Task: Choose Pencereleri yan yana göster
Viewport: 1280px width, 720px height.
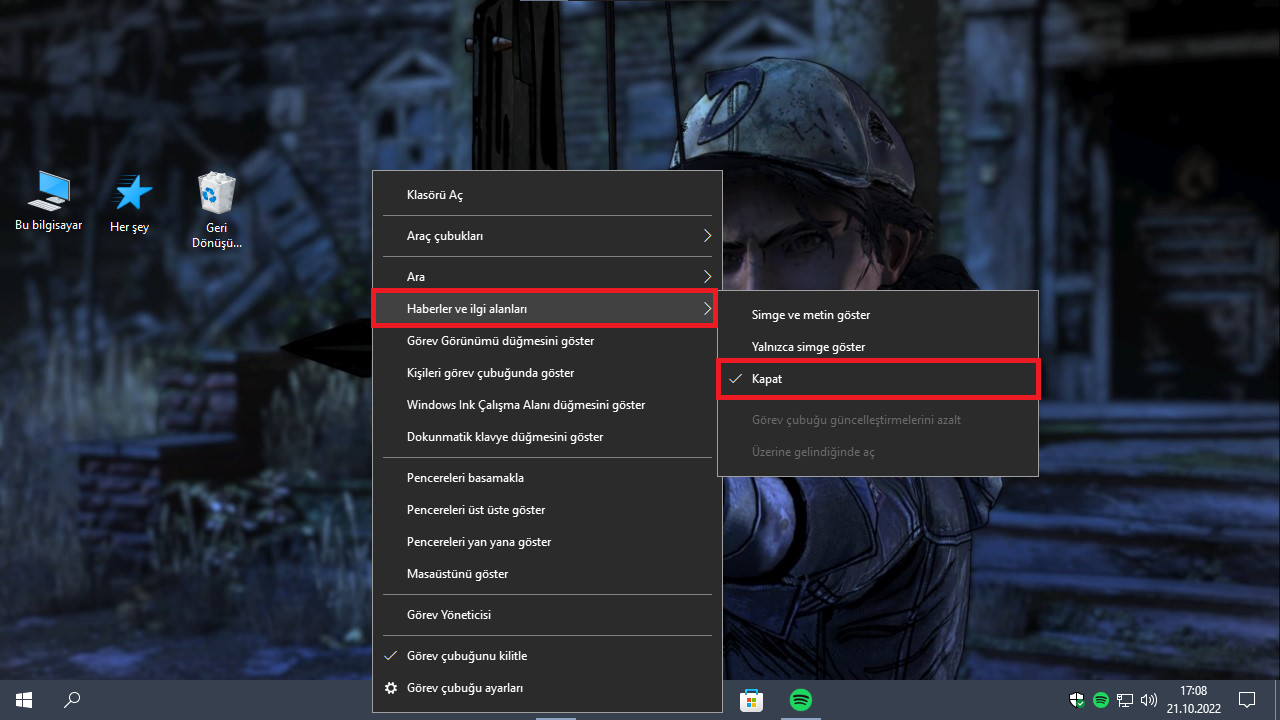Action: (547, 542)
